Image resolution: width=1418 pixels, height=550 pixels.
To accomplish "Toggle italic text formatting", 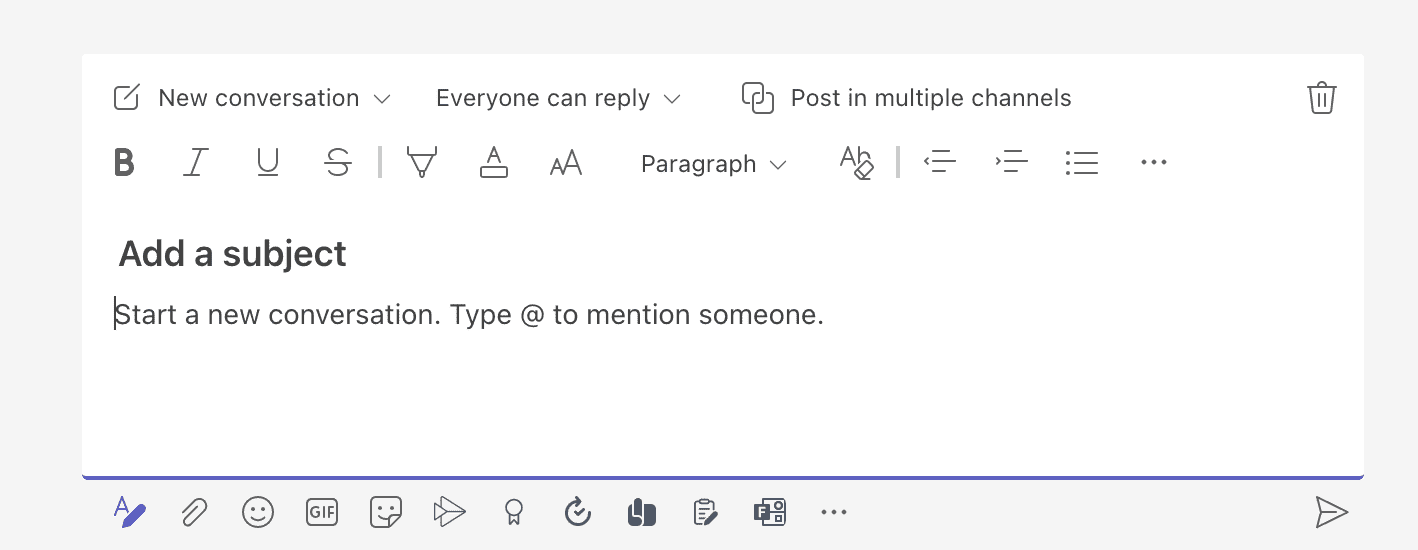I will click(x=196, y=163).
